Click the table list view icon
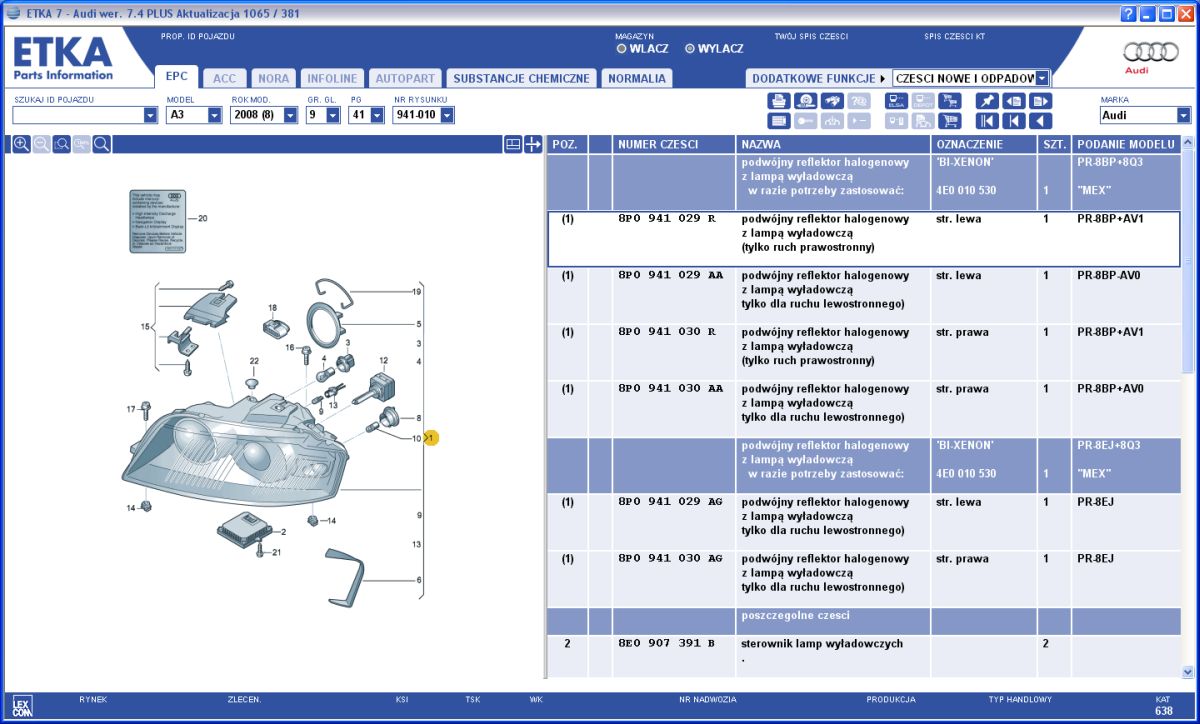Screen dimensions: 1200x724 (779, 121)
